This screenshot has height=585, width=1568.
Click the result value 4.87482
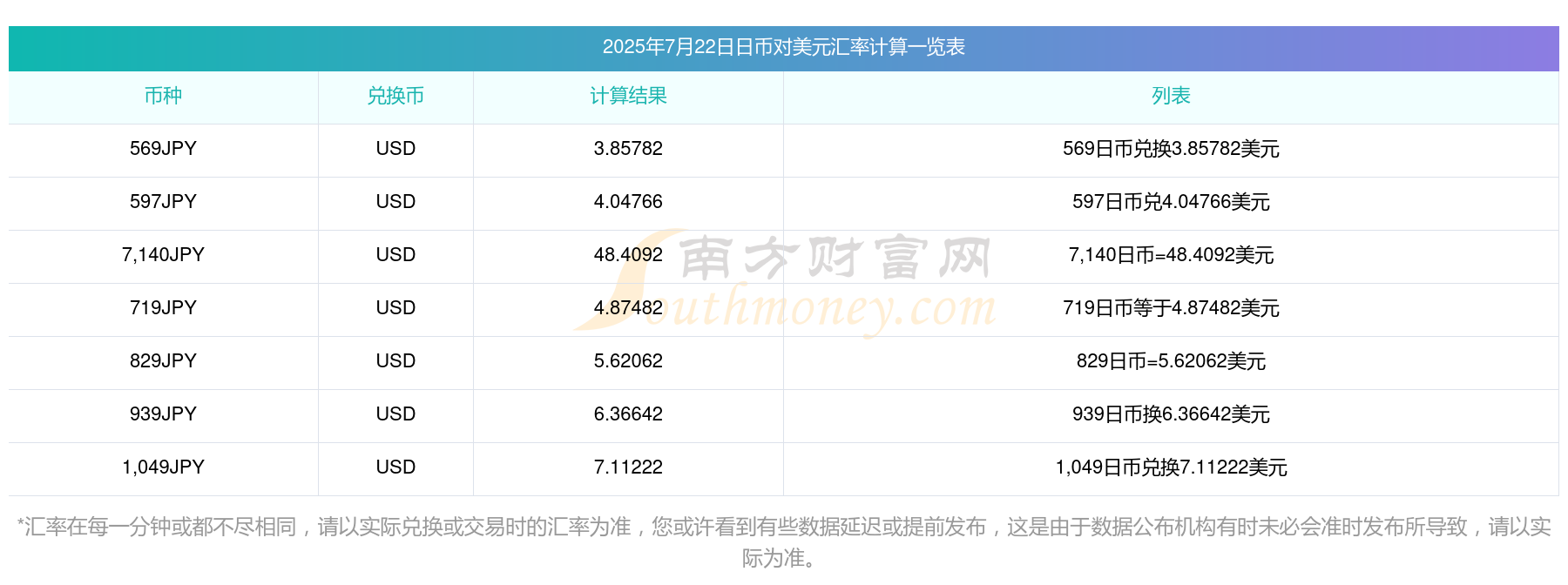click(628, 308)
